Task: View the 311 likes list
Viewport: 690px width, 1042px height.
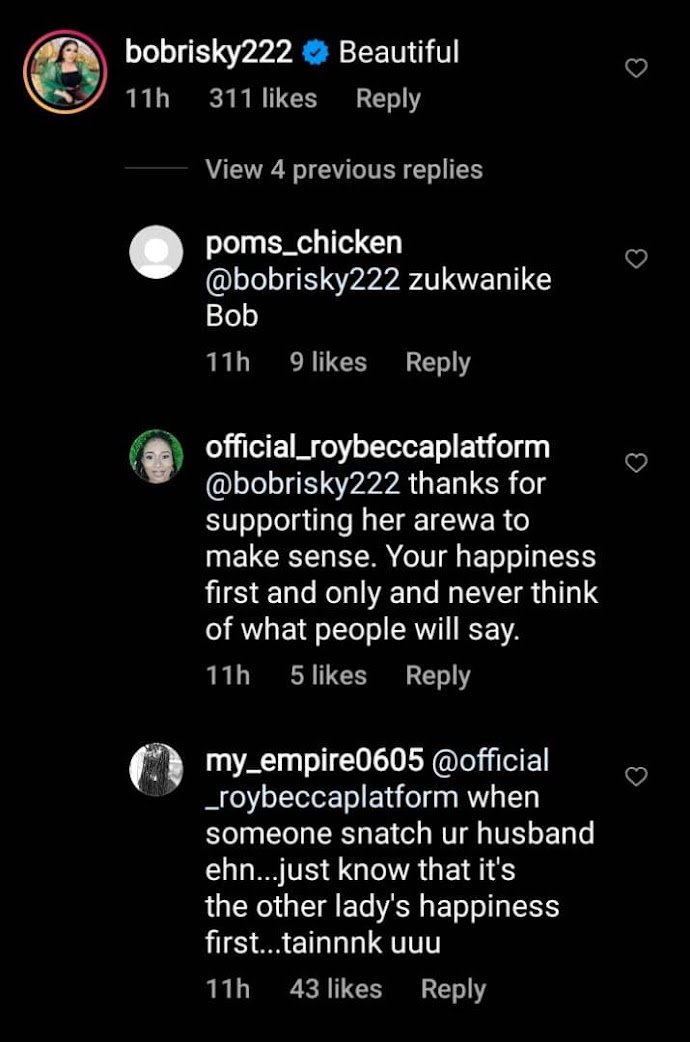Action: pos(263,98)
